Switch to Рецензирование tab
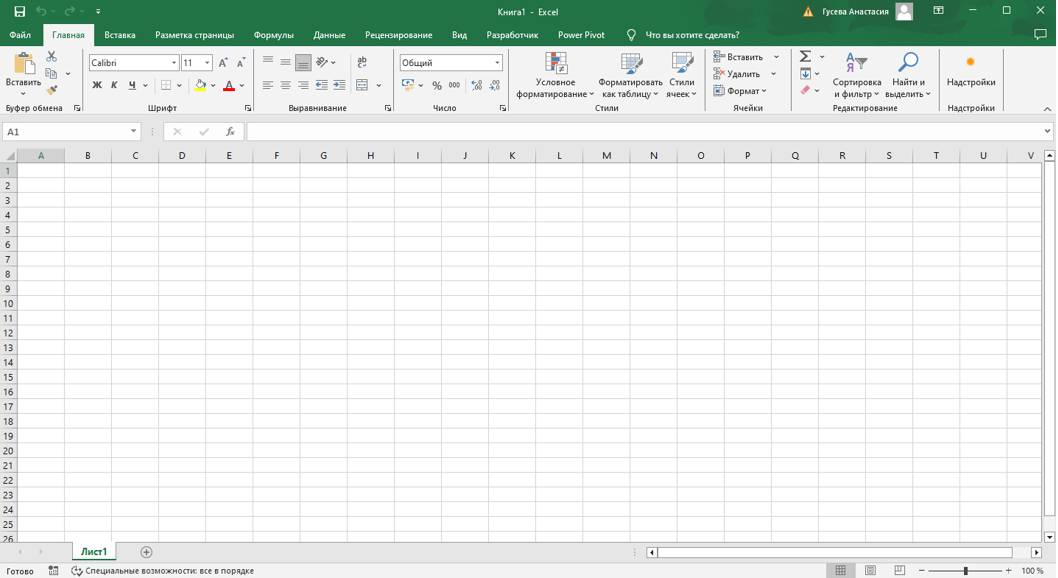The height and width of the screenshot is (578, 1058). click(398, 34)
